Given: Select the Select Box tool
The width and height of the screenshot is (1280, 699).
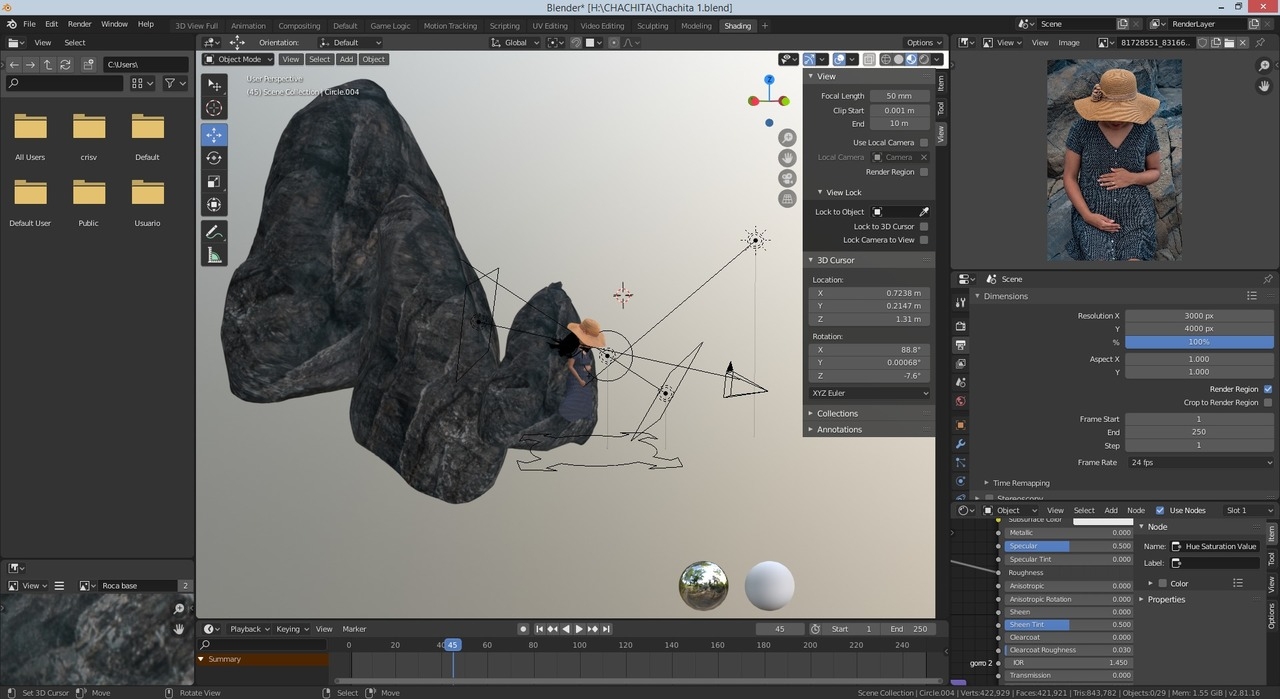Looking at the screenshot, I should pyautogui.click(x=214, y=85).
